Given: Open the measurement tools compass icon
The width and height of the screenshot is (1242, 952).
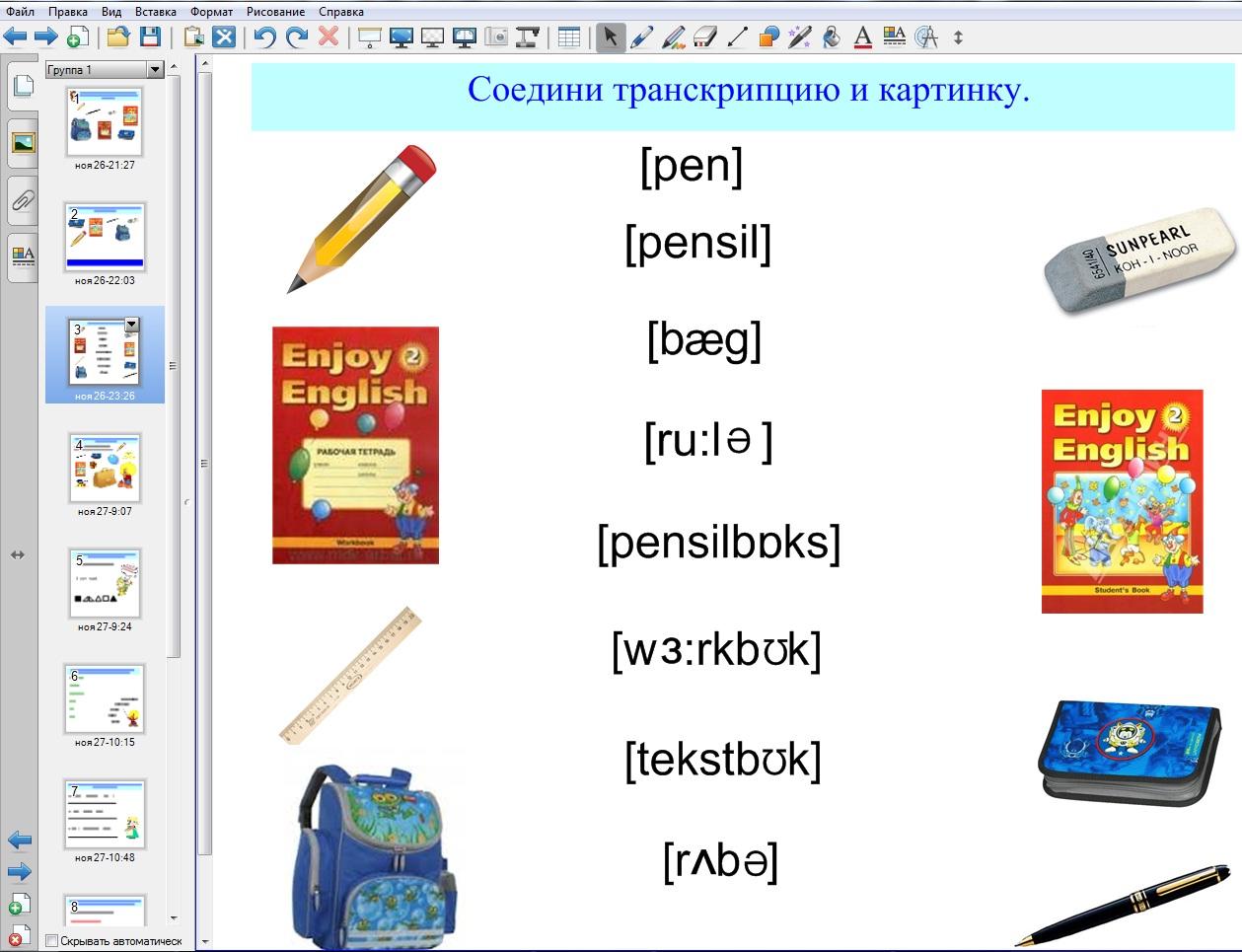Looking at the screenshot, I should click(926, 37).
